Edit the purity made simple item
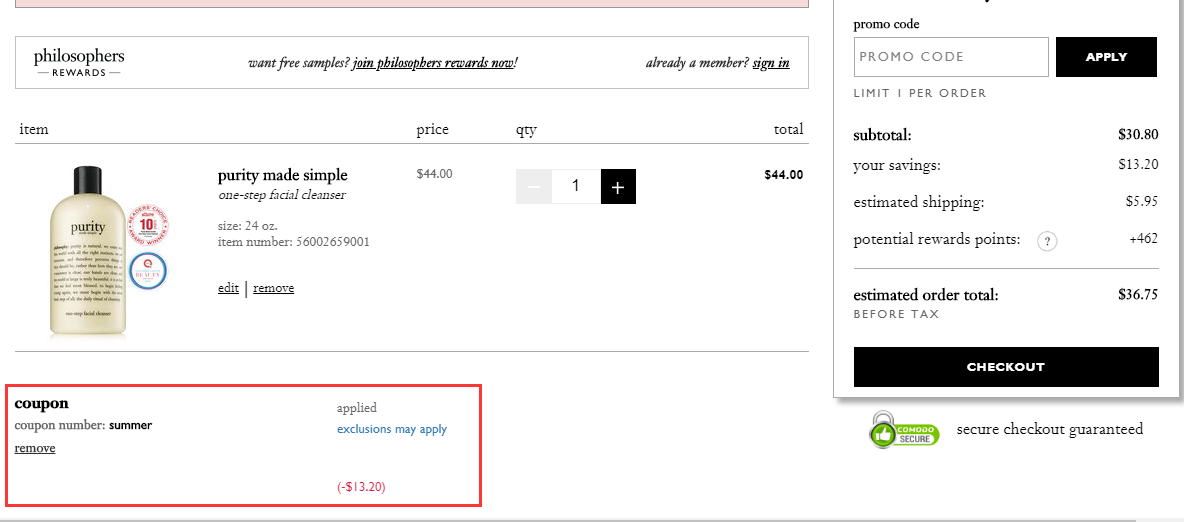 point(228,288)
